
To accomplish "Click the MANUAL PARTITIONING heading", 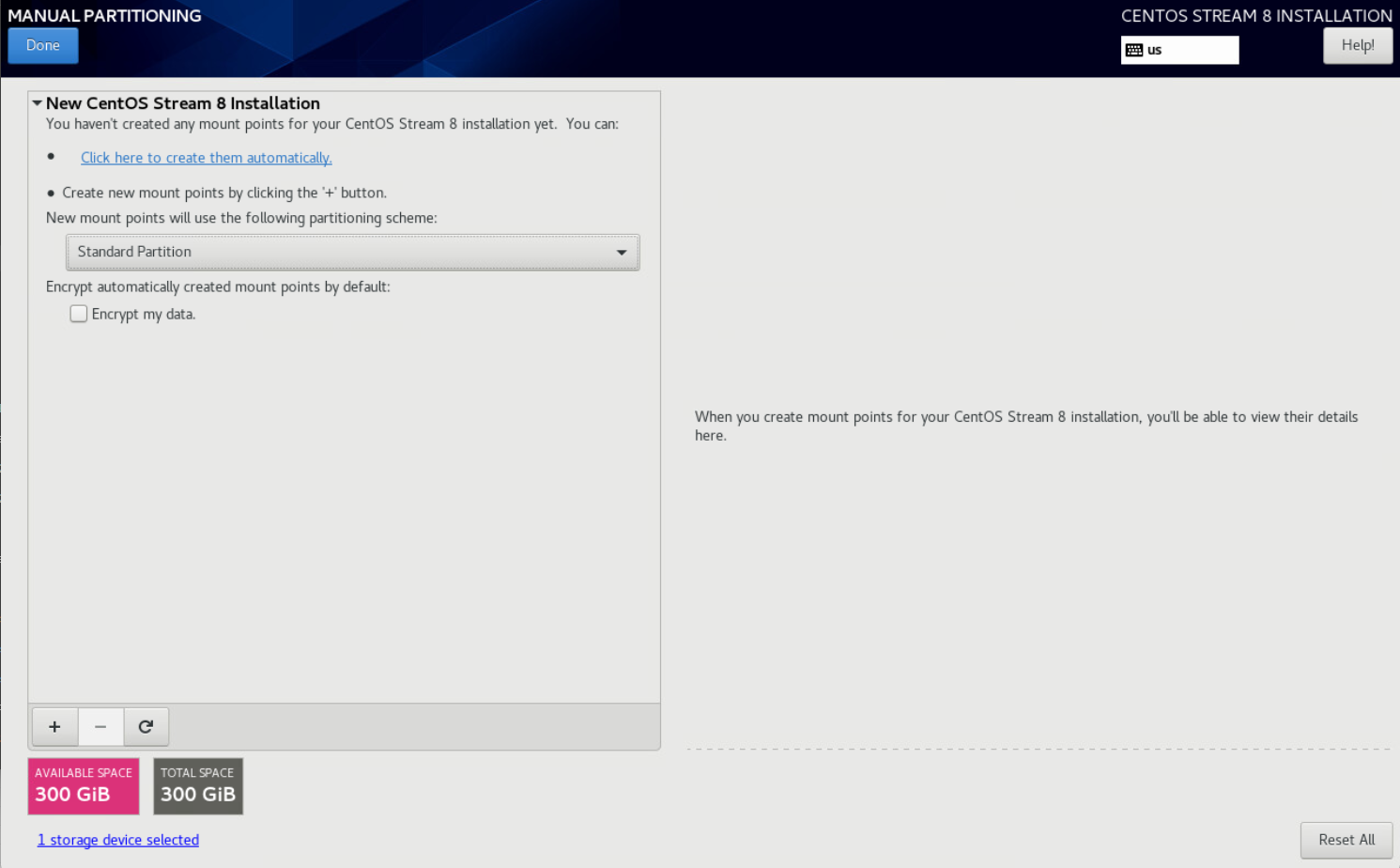I will [x=104, y=16].
